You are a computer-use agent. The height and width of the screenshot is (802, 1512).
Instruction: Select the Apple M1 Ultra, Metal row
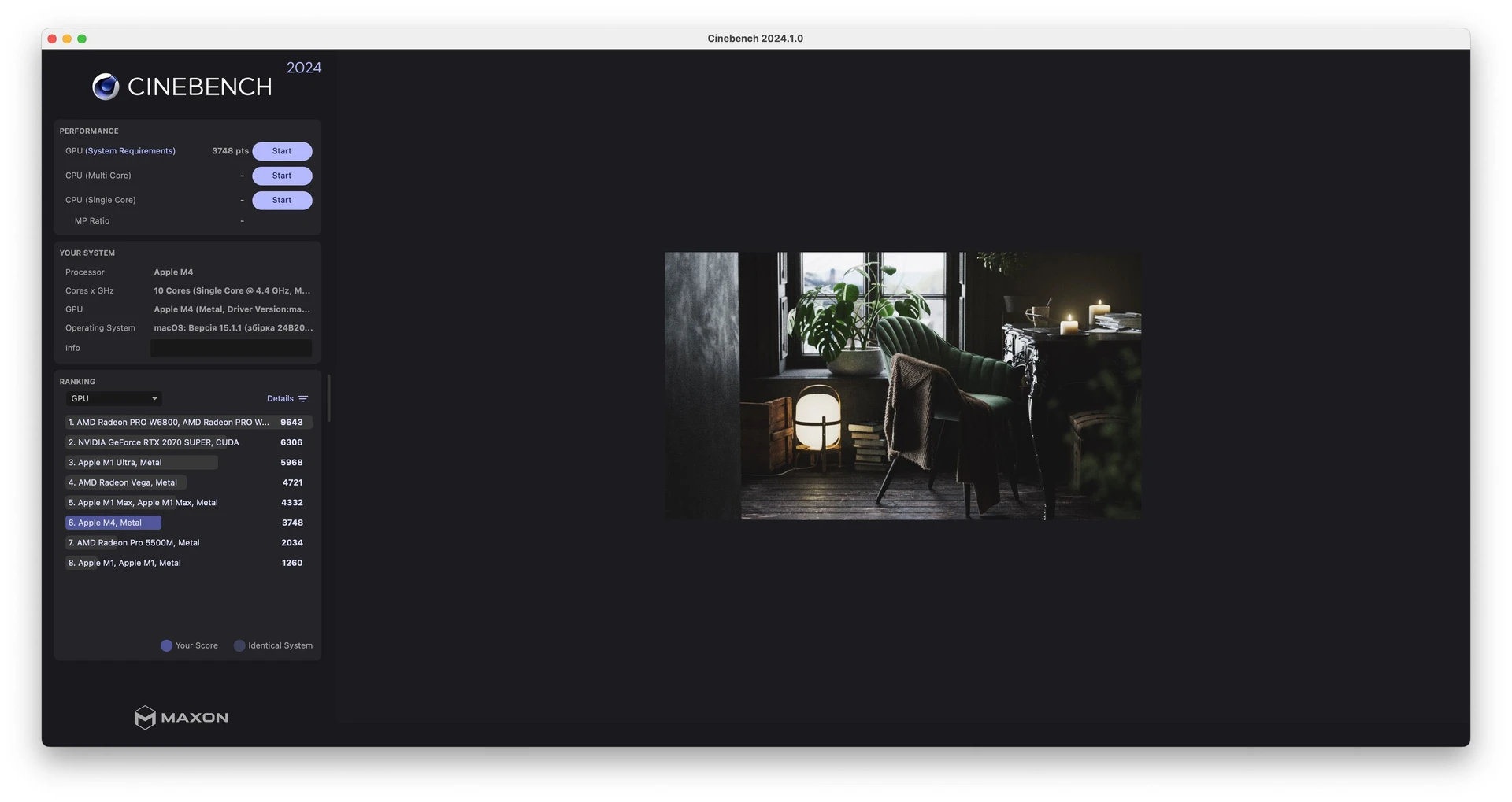(x=188, y=463)
